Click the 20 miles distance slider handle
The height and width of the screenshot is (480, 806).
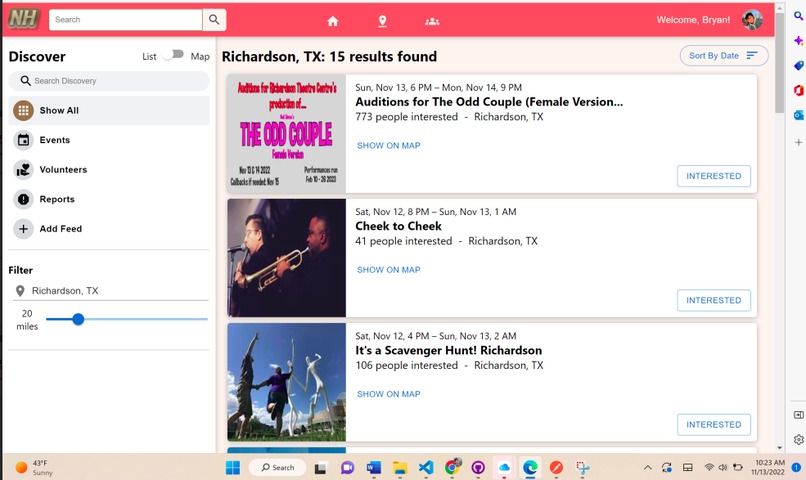(x=78, y=319)
